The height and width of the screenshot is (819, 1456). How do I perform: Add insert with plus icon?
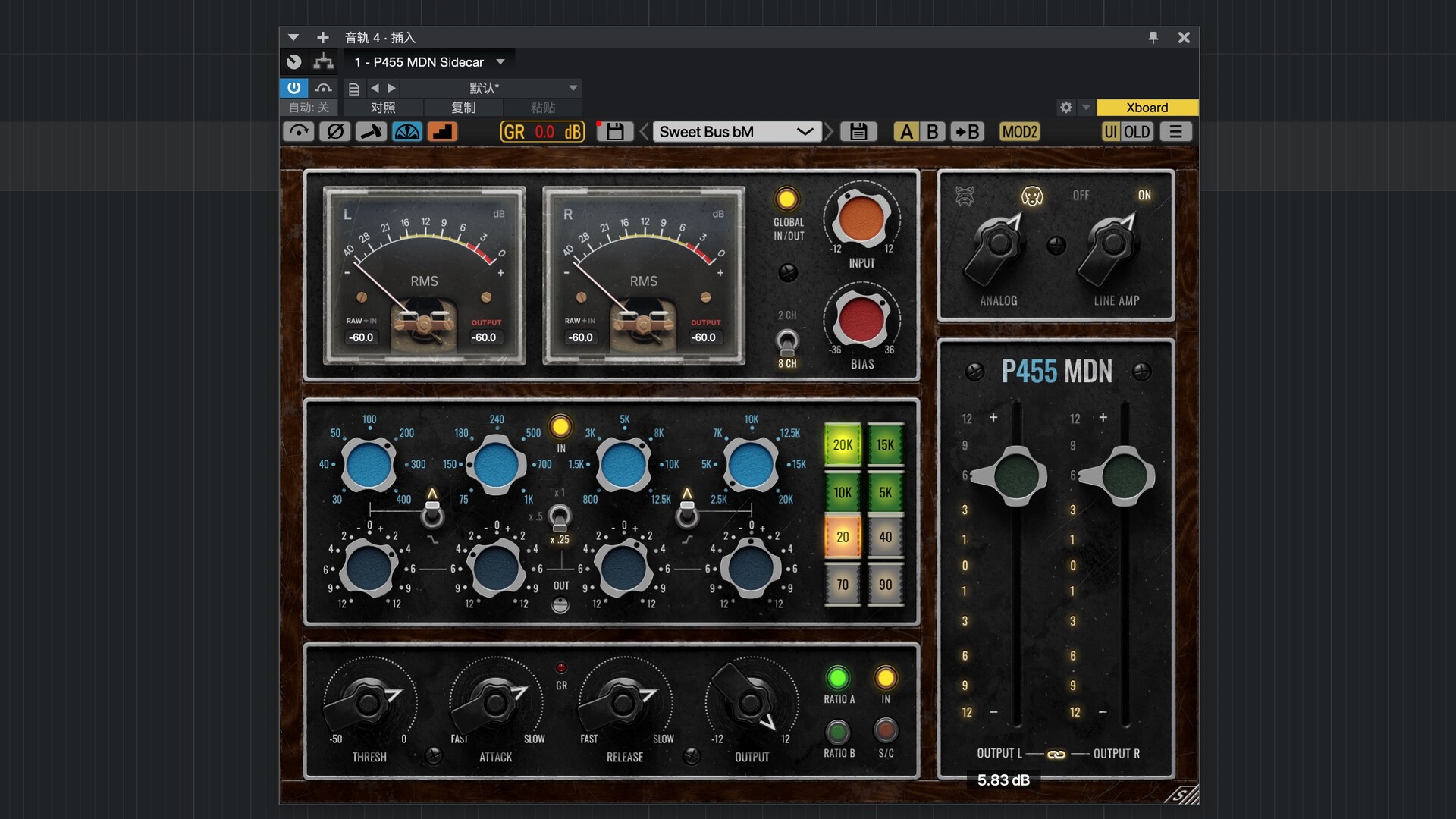pyautogui.click(x=323, y=37)
